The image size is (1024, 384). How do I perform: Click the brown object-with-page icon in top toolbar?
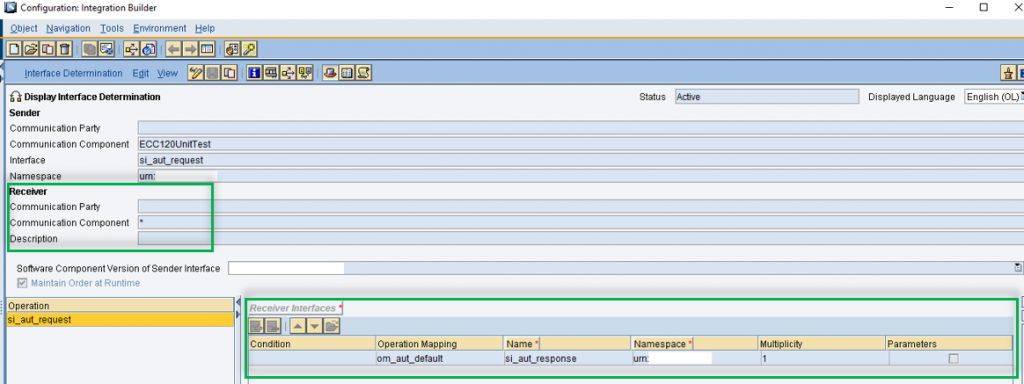(x=232, y=49)
